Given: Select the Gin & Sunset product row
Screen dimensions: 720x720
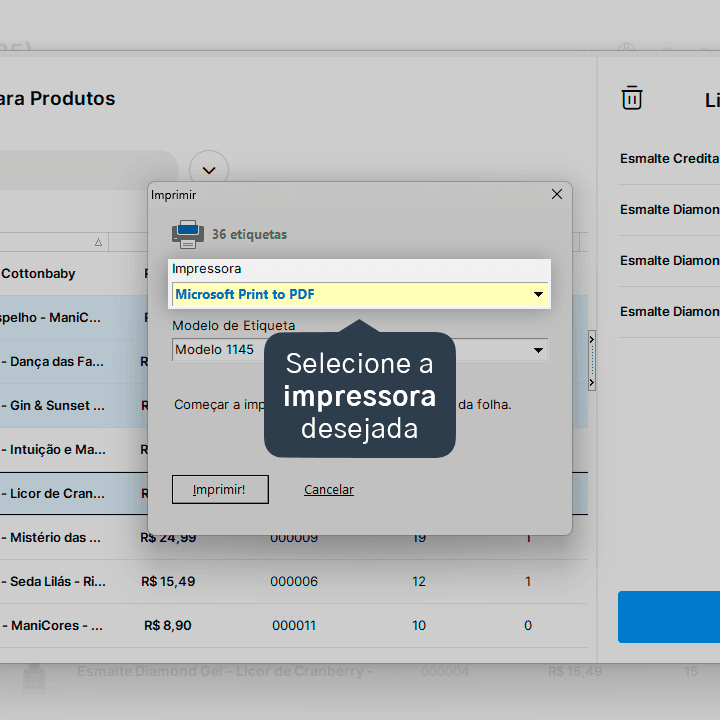Looking at the screenshot, I should click(73, 406).
